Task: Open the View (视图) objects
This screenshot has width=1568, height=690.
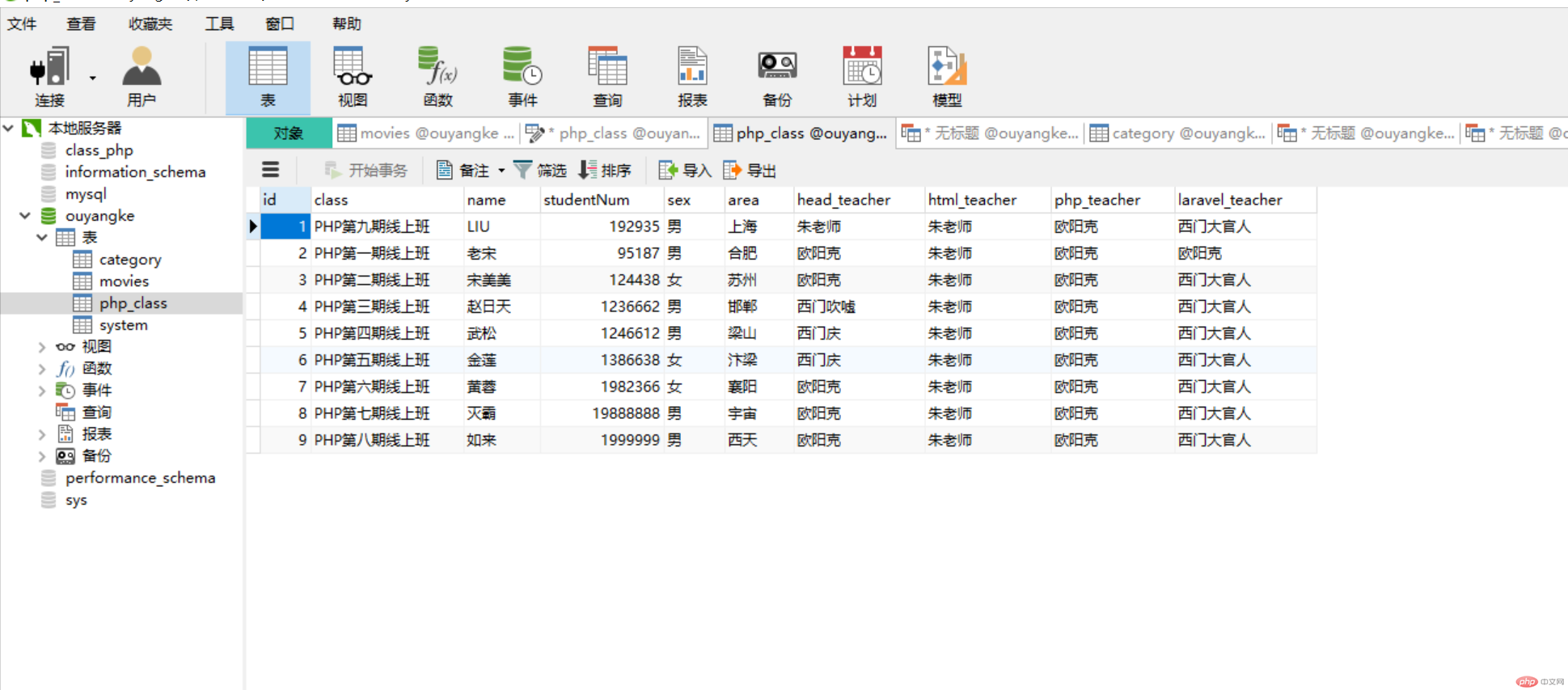Action: coord(353,78)
